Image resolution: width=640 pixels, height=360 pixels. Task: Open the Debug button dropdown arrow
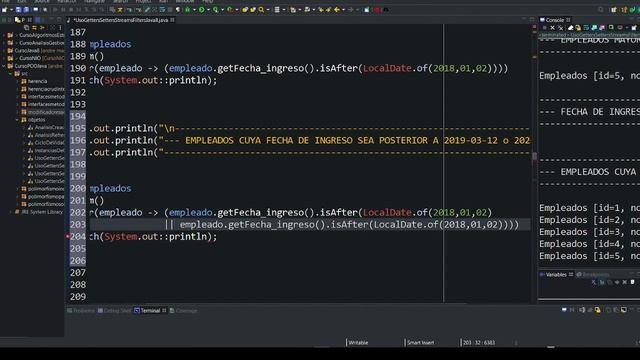point(194,9)
